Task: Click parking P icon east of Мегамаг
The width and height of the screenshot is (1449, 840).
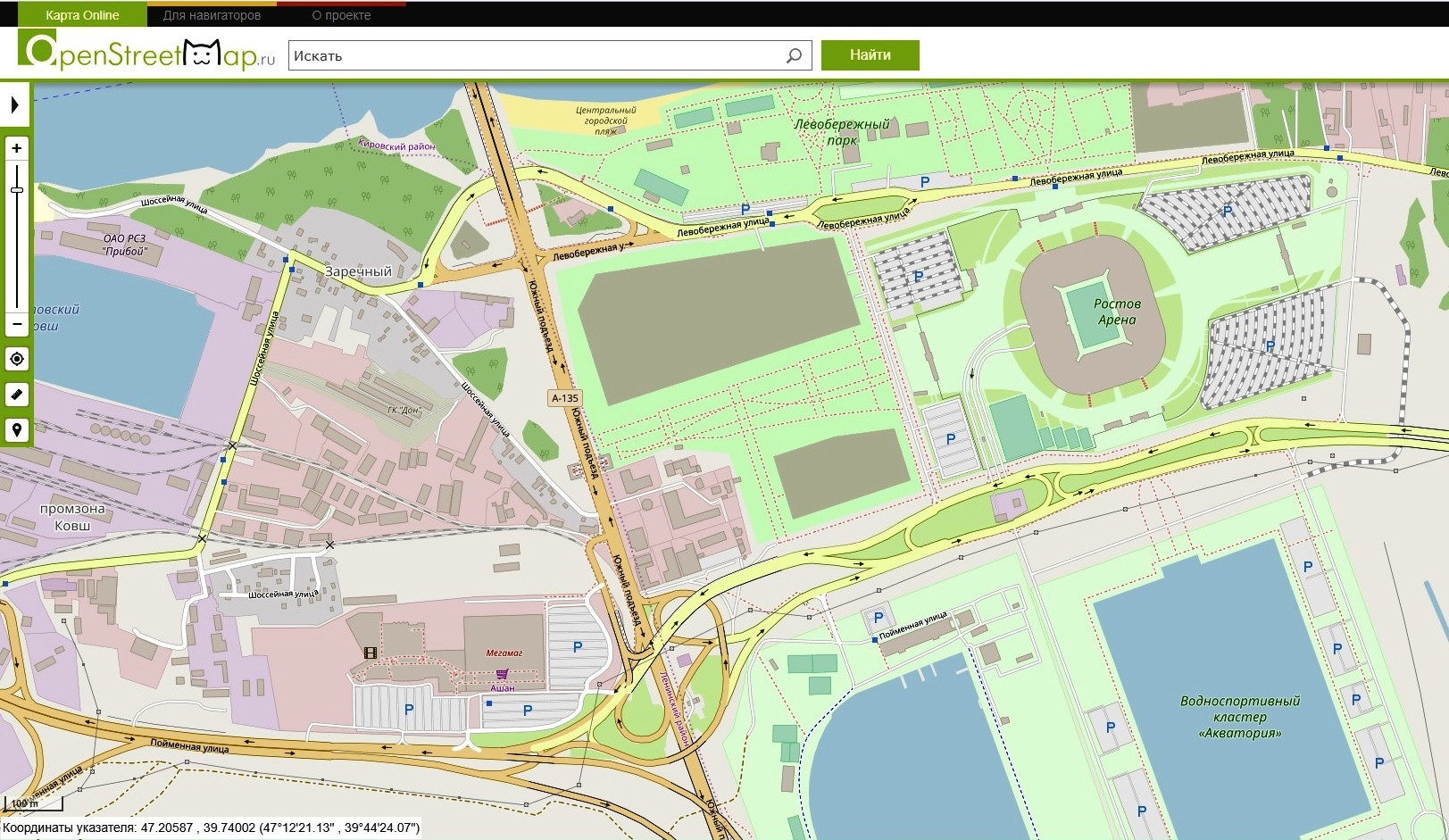Action: [578, 647]
